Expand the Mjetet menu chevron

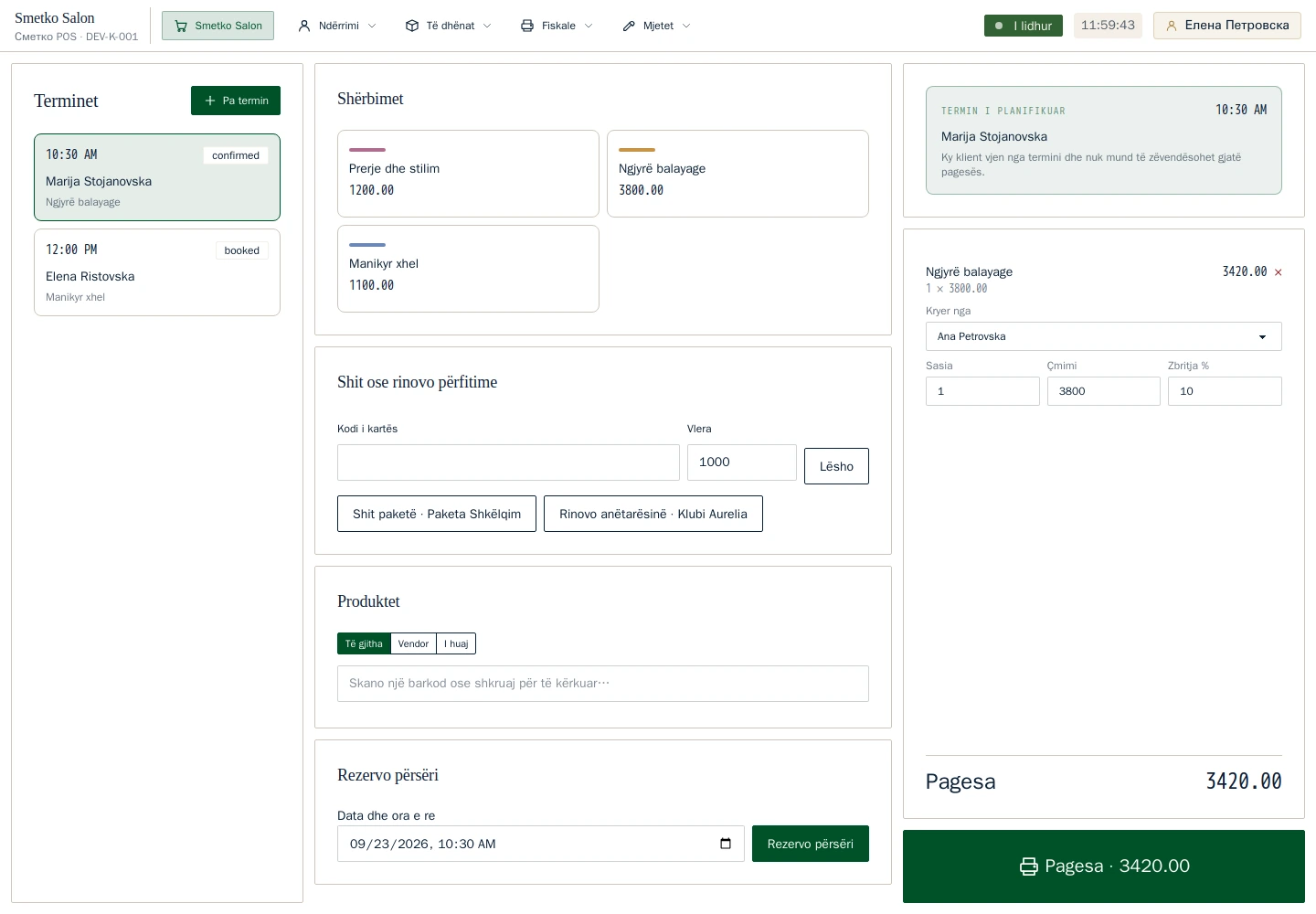tap(686, 26)
